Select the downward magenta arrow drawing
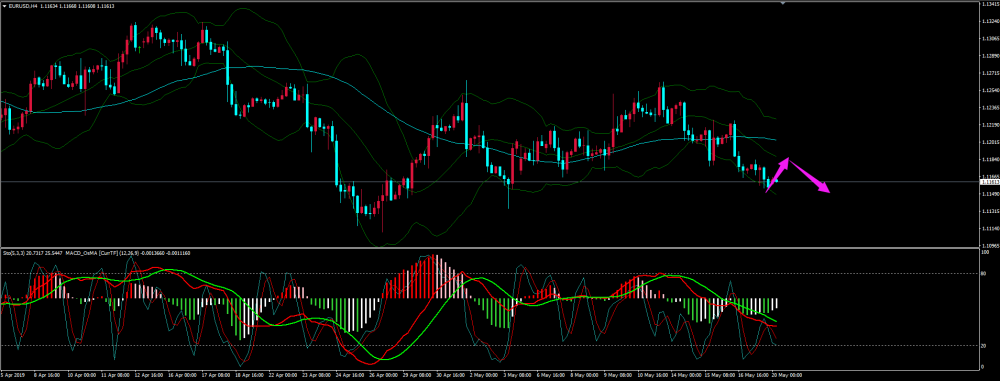 pos(809,176)
